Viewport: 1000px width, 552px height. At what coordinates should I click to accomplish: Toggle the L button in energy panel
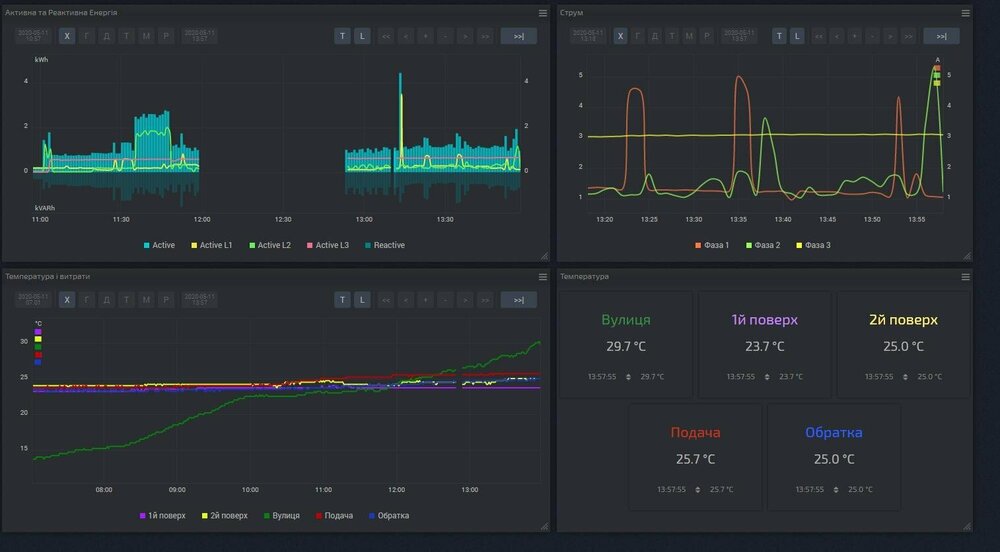(x=362, y=36)
